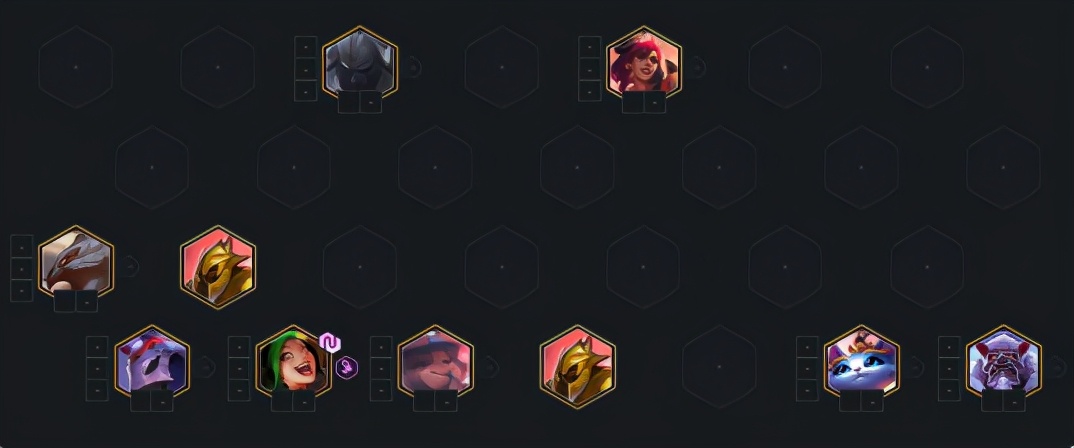The height and width of the screenshot is (448, 1074).
Task: Toggle the star-level arrow beside the dark armored champion
Action: 412,67
